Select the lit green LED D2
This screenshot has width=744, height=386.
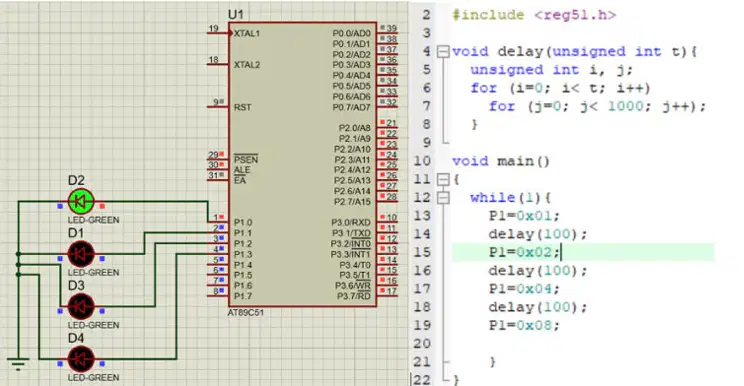click(81, 202)
